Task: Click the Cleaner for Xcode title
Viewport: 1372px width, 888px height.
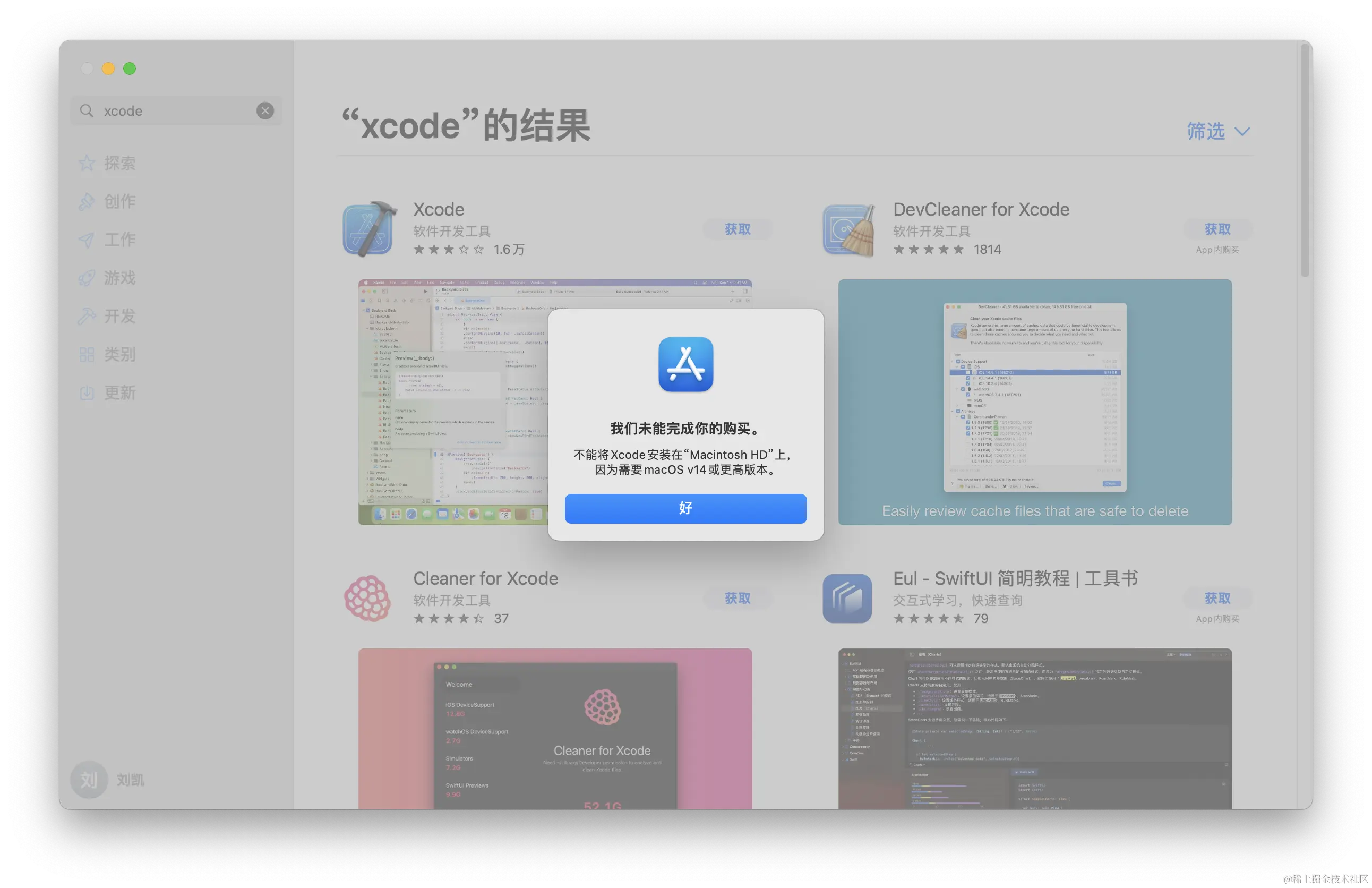Action: pyautogui.click(x=485, y=578)
